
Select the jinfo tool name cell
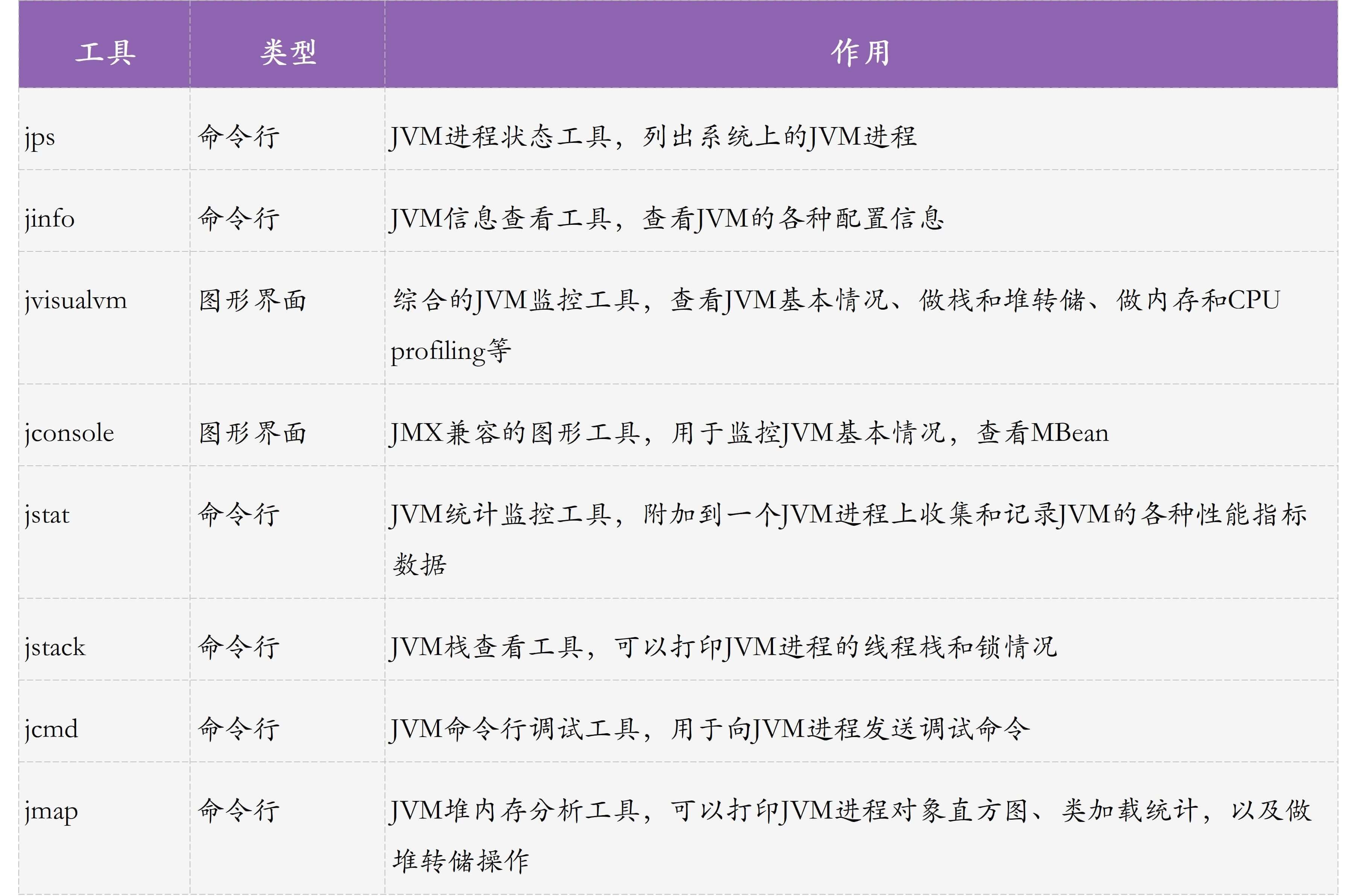[x=50, y=219]
